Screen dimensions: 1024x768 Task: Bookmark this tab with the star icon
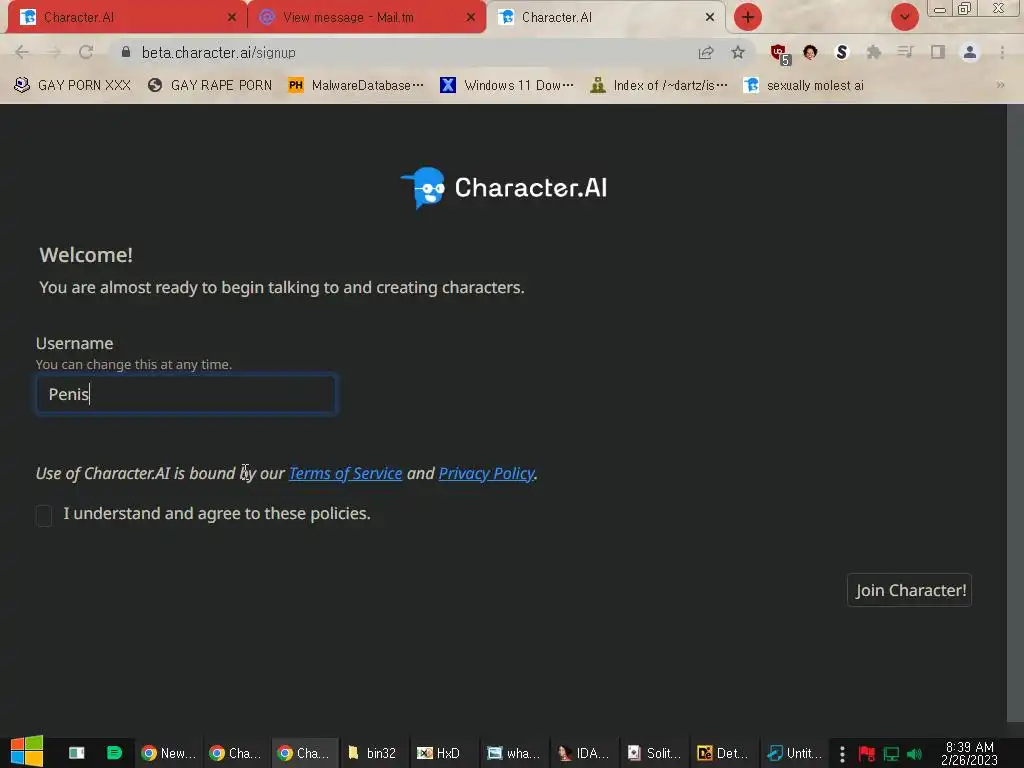point(738,52)
